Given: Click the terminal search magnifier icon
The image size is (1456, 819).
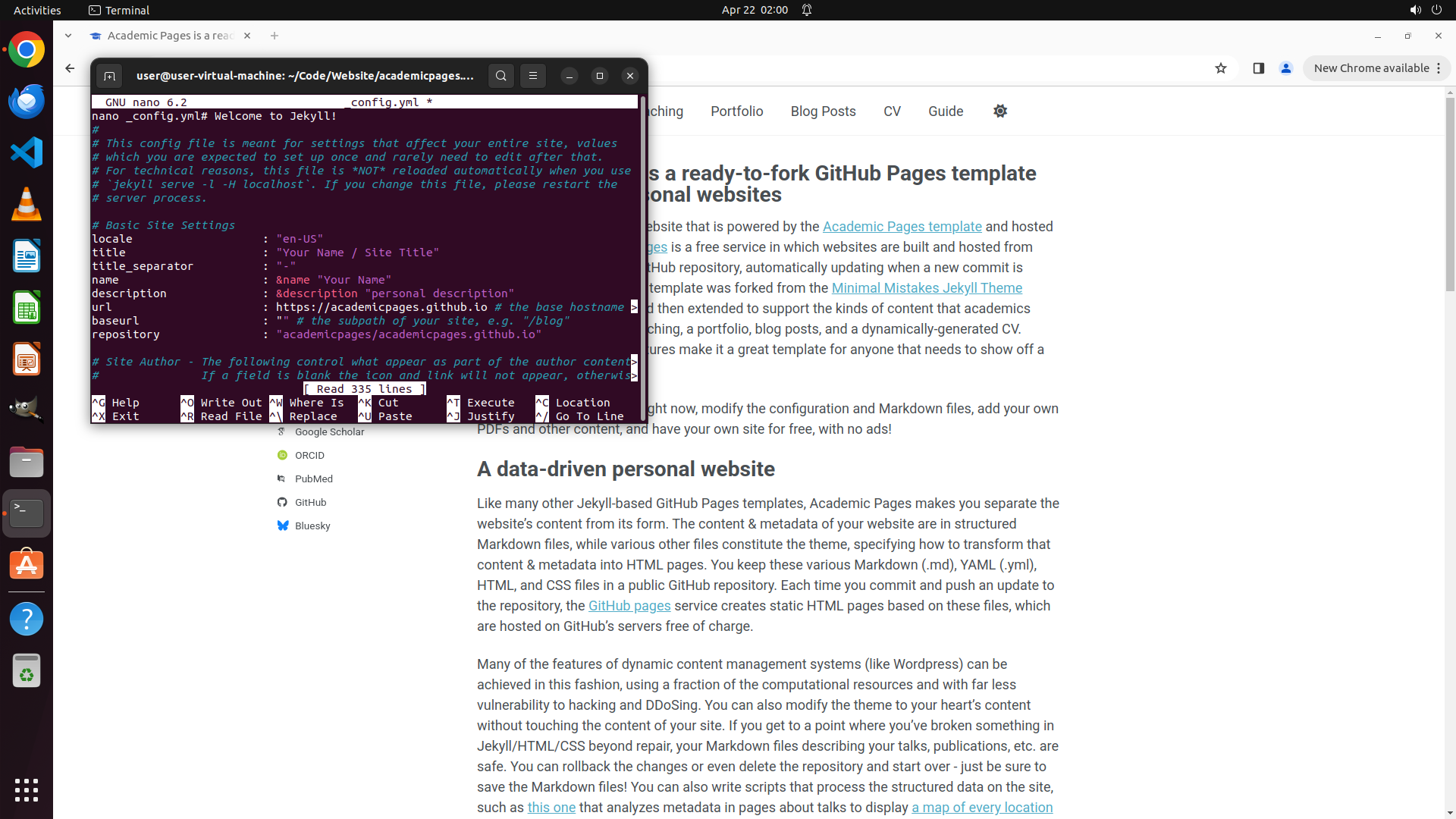Looking at the screenshot, I should [x=500, y=76].
